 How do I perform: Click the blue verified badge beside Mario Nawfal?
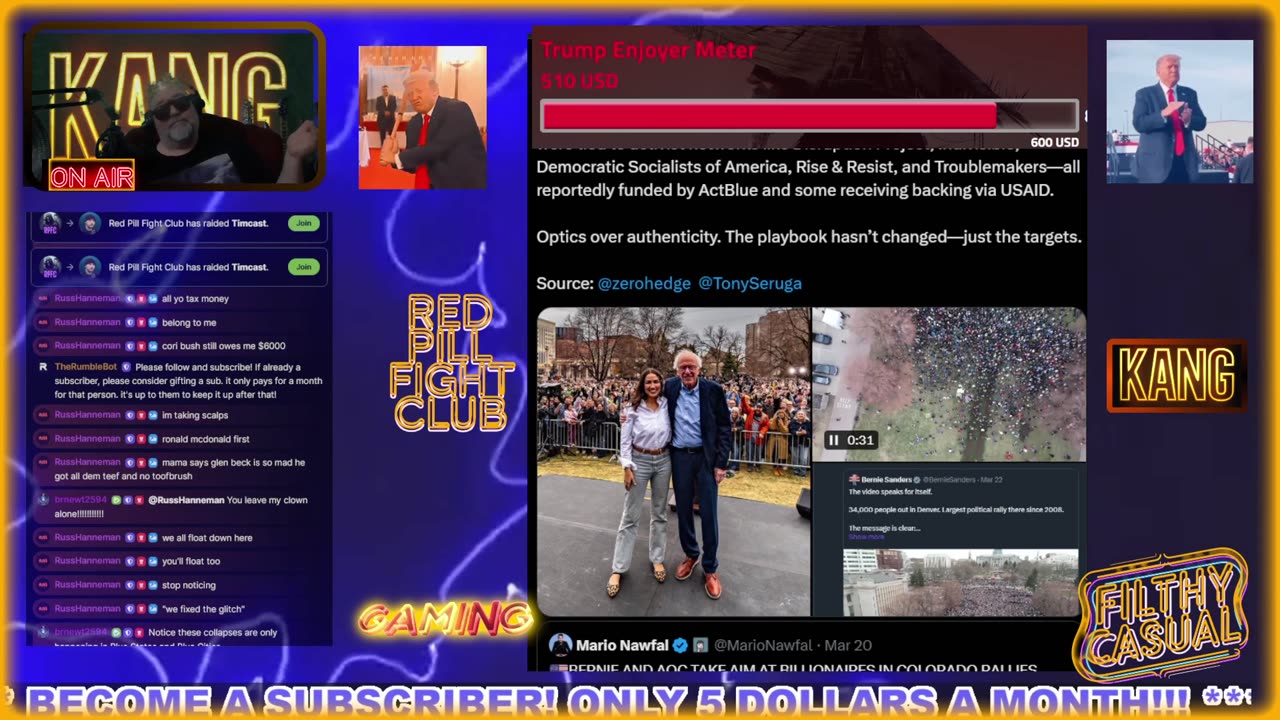click(x=680, y=645)
